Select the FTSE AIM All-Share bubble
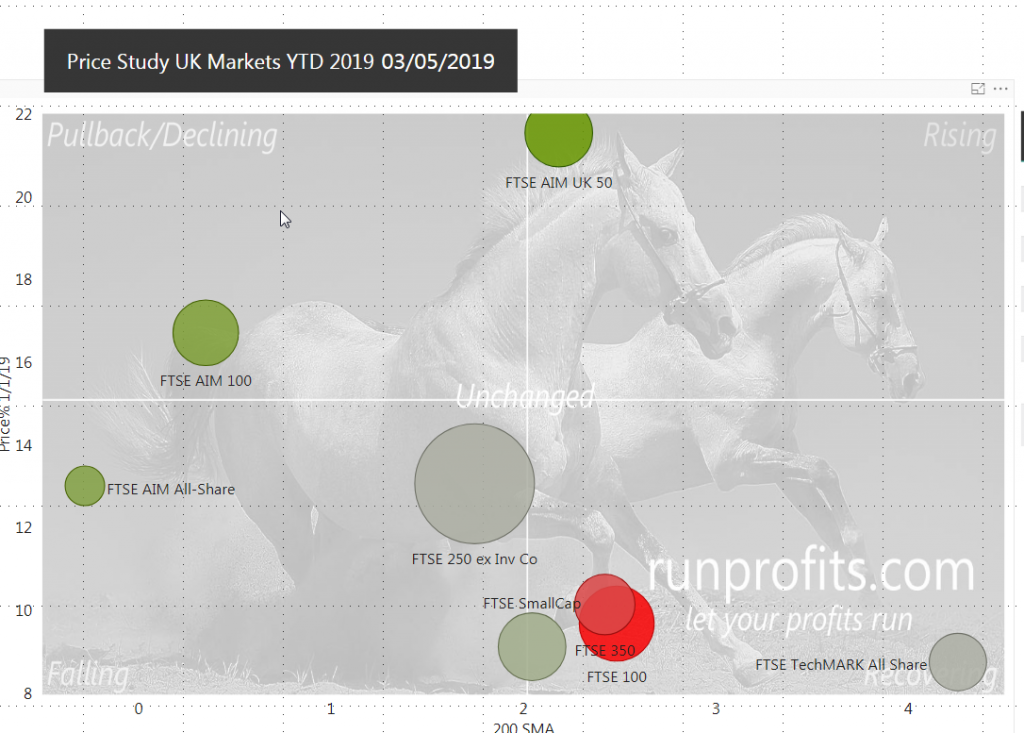This screenshot has height=733, width=1024. click(x=85, y=486)
